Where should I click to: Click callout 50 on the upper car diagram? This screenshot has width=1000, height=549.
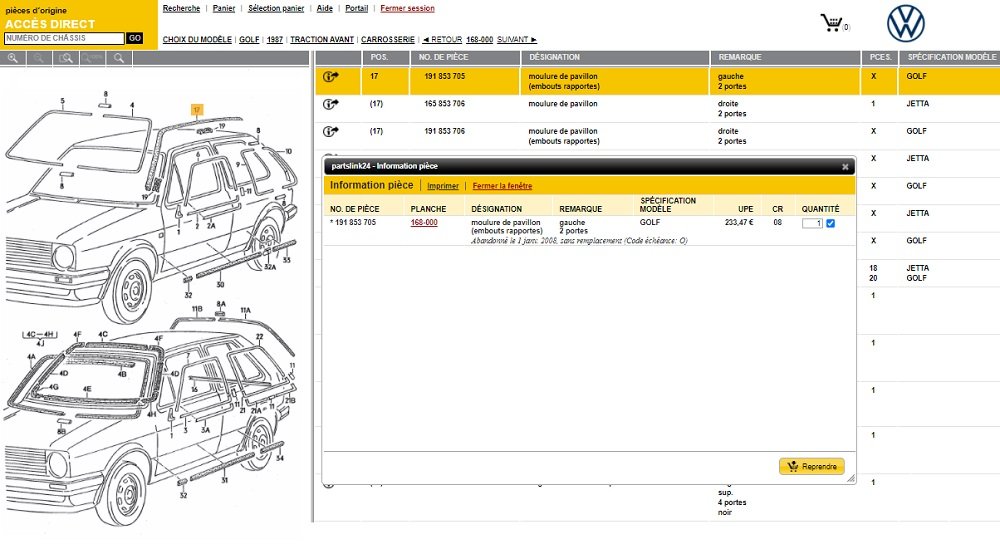(x=220, y=285)
